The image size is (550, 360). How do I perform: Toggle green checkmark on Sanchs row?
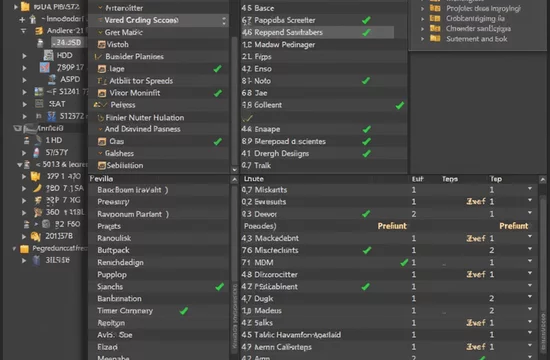220,287
